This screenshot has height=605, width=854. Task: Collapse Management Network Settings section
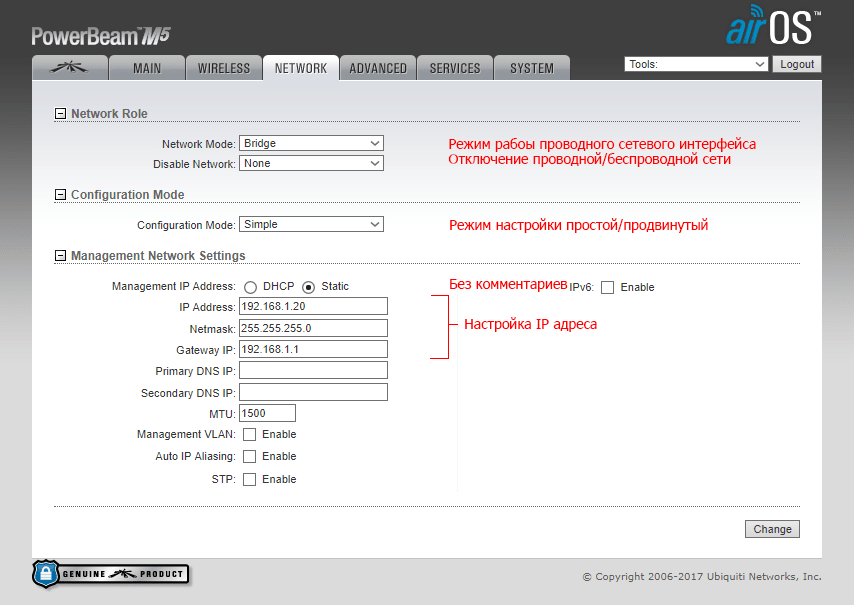pos(61,257)
